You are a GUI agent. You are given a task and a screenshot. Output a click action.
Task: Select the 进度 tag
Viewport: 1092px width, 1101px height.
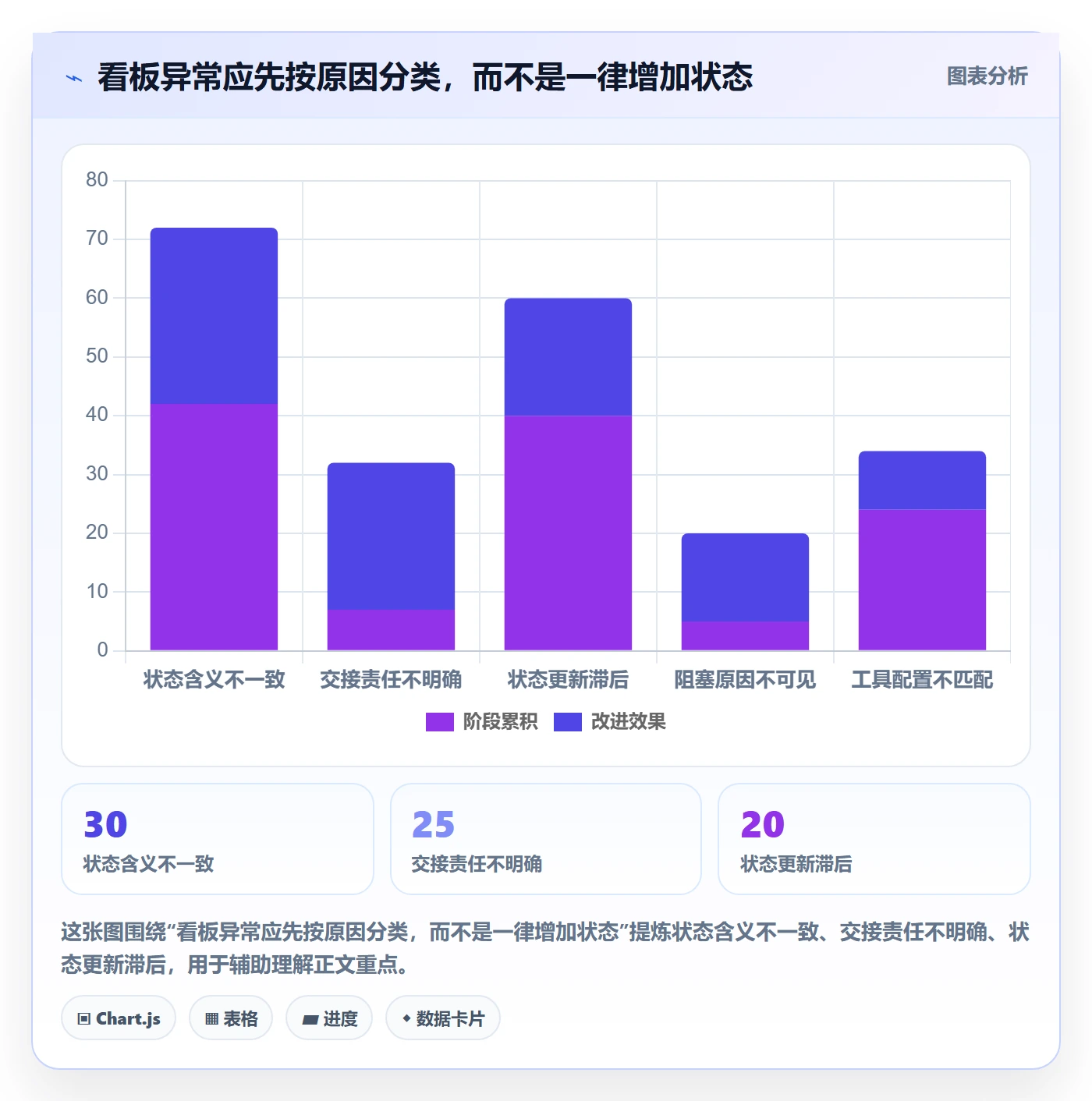coord(329,1018)
